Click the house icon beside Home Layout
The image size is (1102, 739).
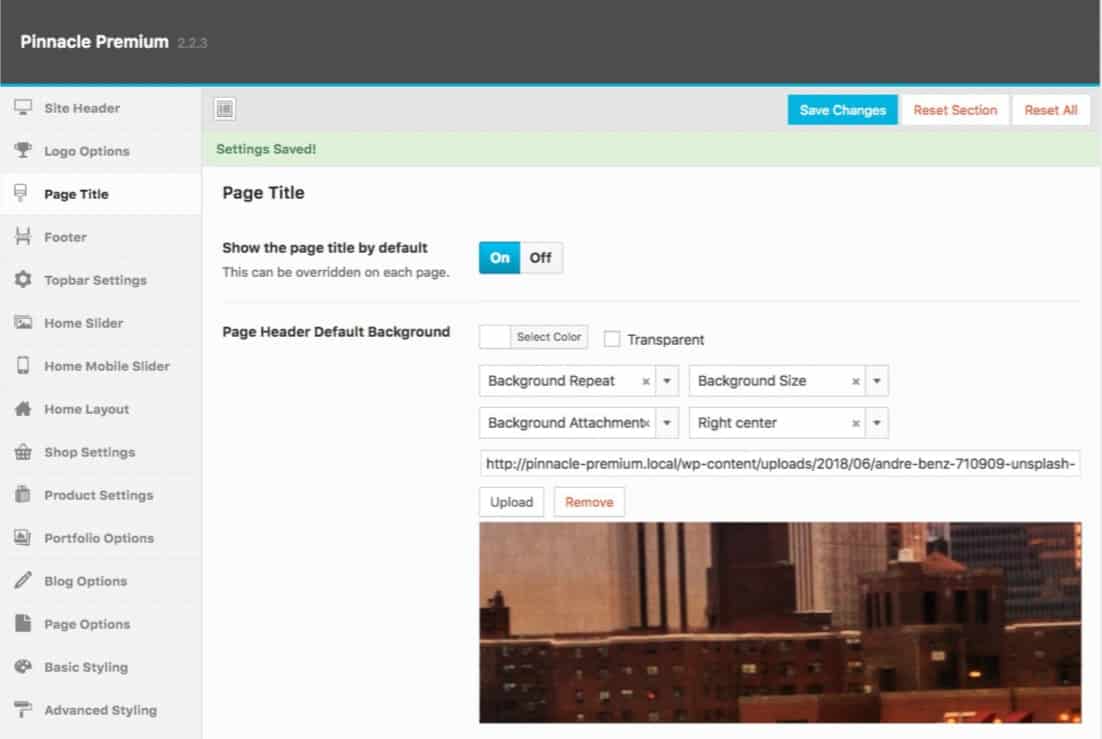pyautogui.click(x=23, y=408)
